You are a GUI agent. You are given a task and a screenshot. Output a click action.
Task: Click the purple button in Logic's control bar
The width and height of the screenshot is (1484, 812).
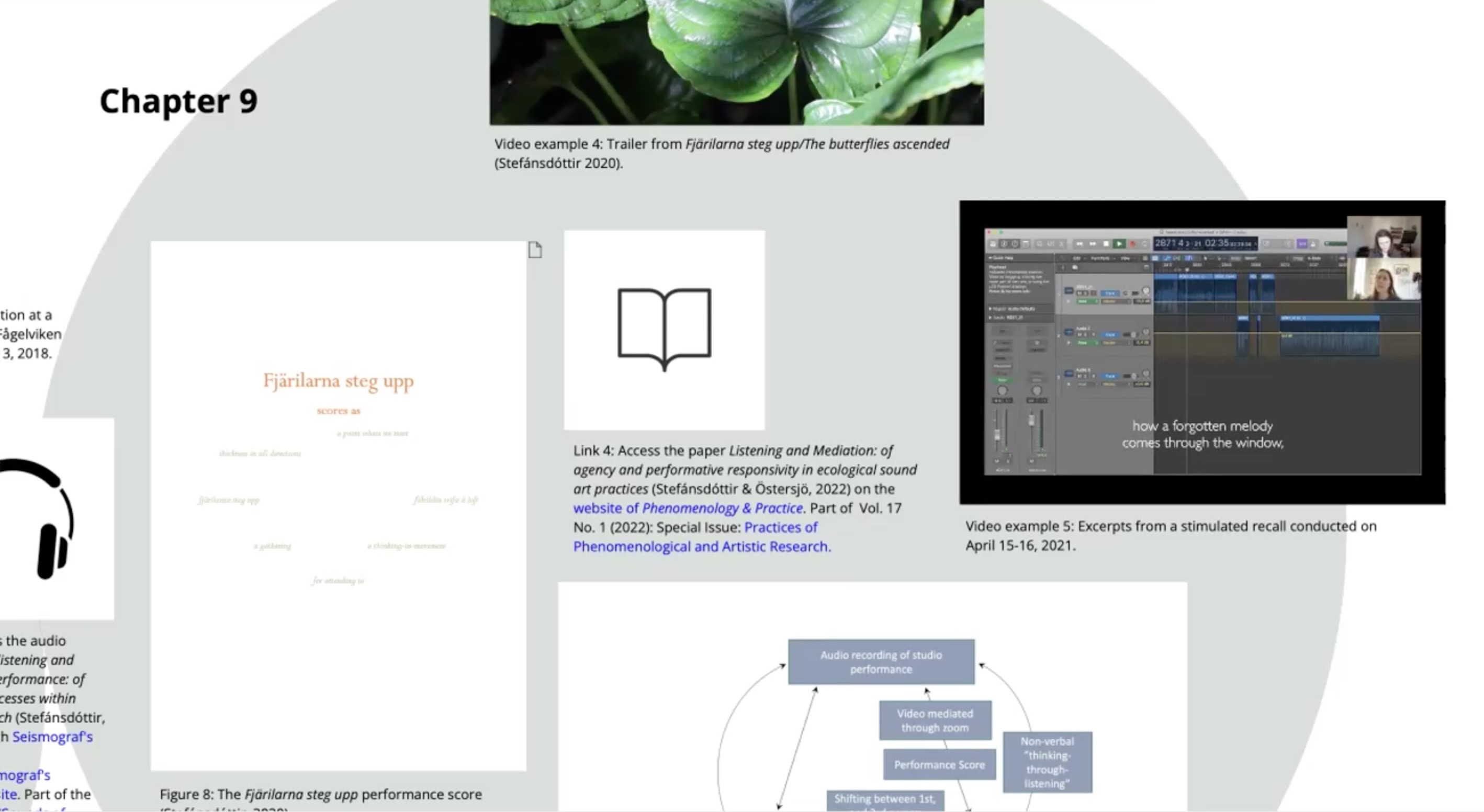[1302, 244]
